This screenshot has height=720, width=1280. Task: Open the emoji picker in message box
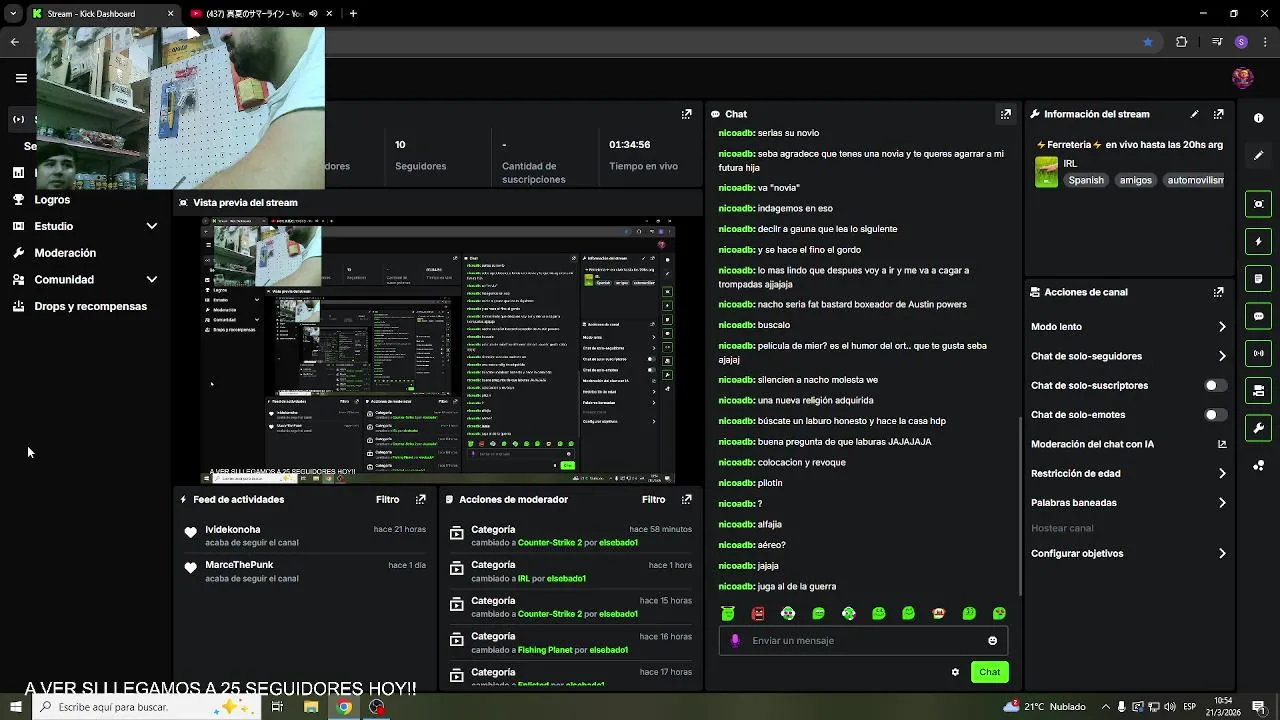tap(993, 641)
